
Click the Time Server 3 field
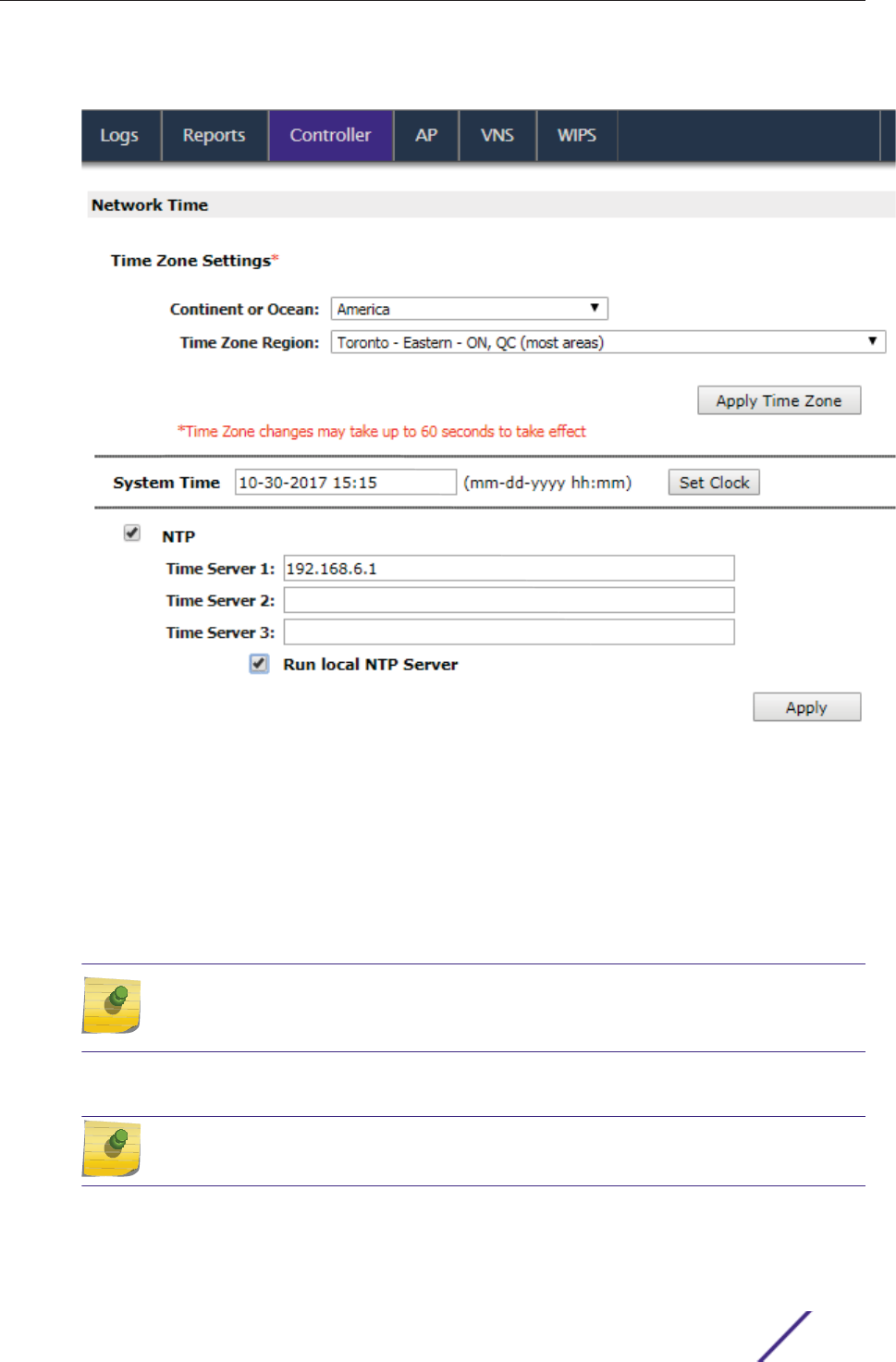tap(509, 632)
